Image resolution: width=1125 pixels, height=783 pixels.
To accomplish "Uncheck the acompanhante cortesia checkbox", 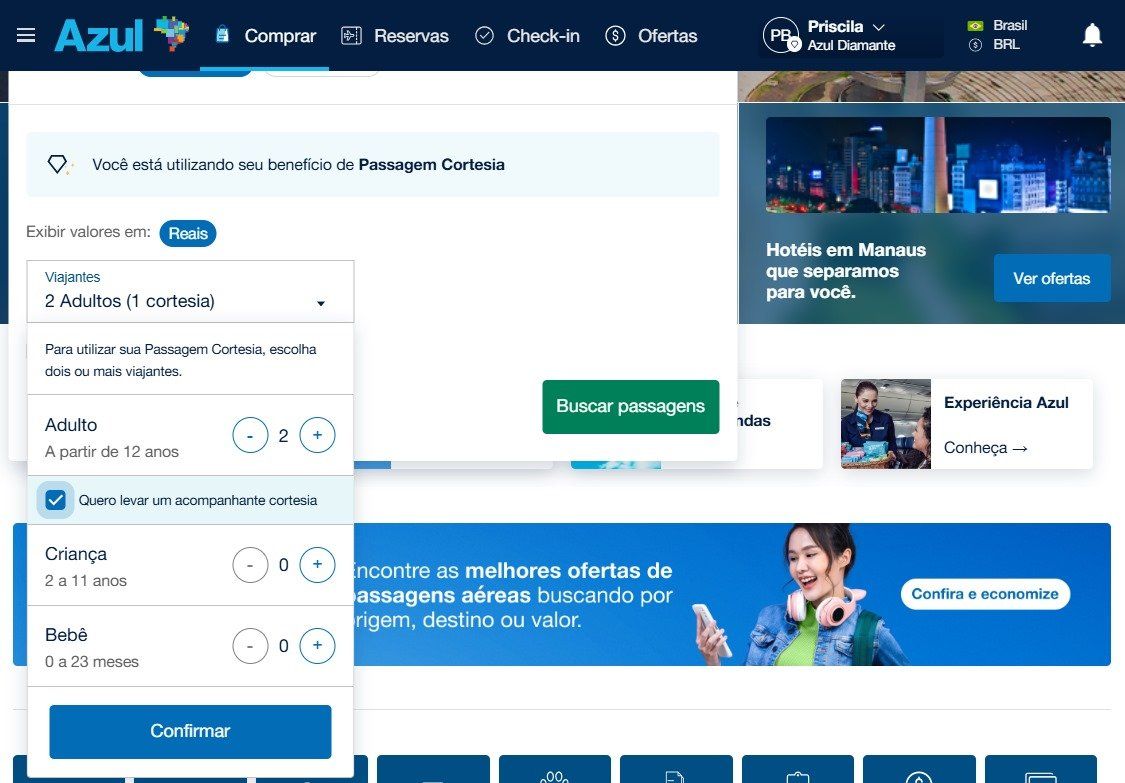I will pyautogui.click(x=56, y=500).
